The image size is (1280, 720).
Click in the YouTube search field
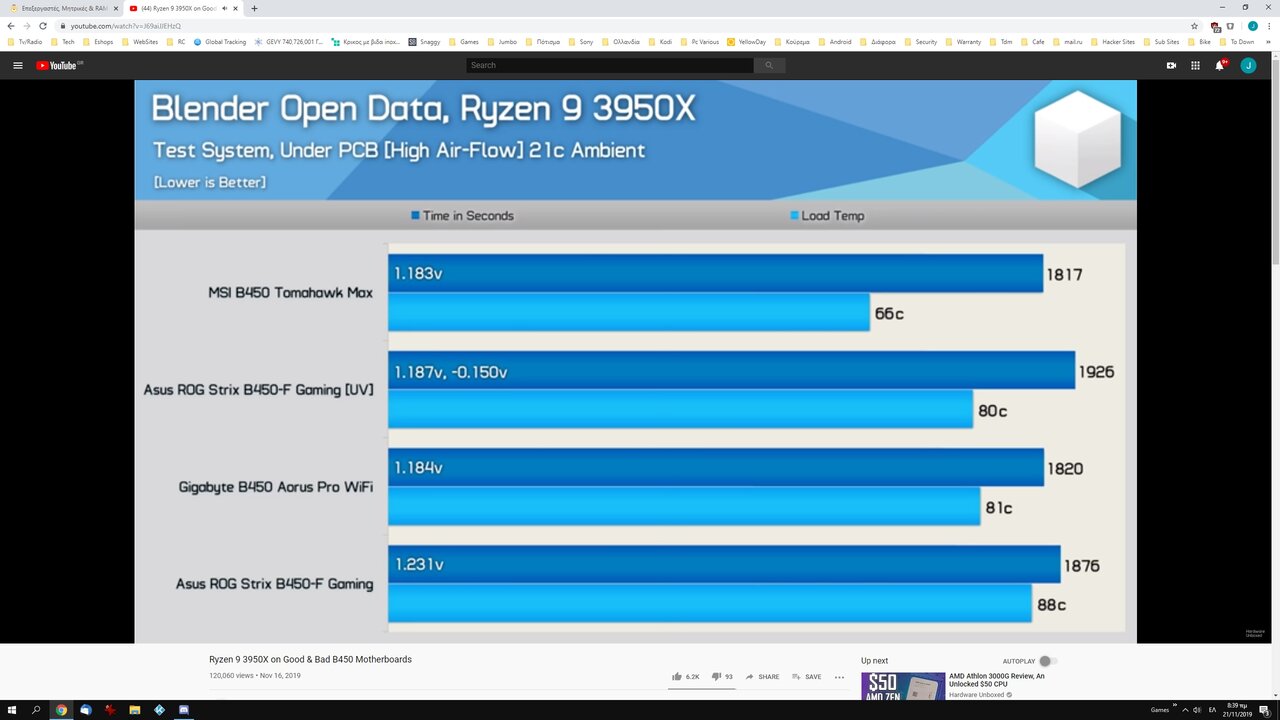[x=610, y=65]
